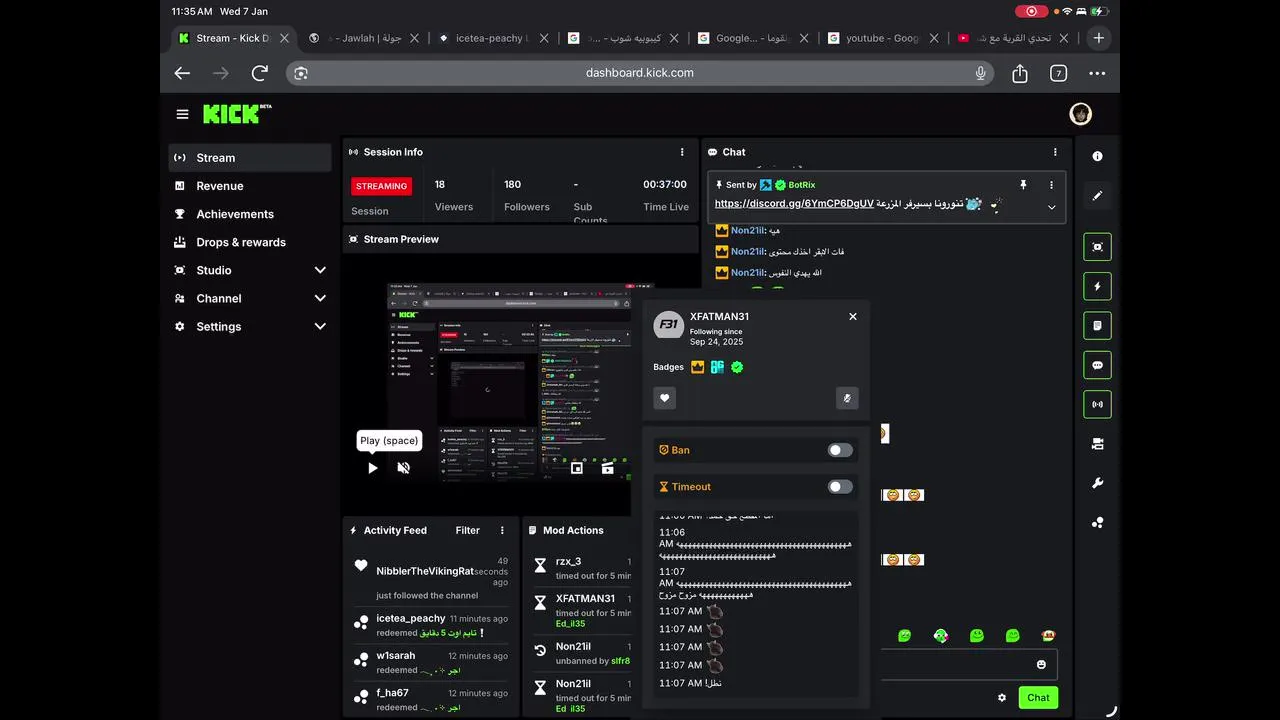Image resolution: width=1280 pixels, height=720 pixels.
Task: Toggle the Chat widget bubble icon
Action: (1097, 365)
